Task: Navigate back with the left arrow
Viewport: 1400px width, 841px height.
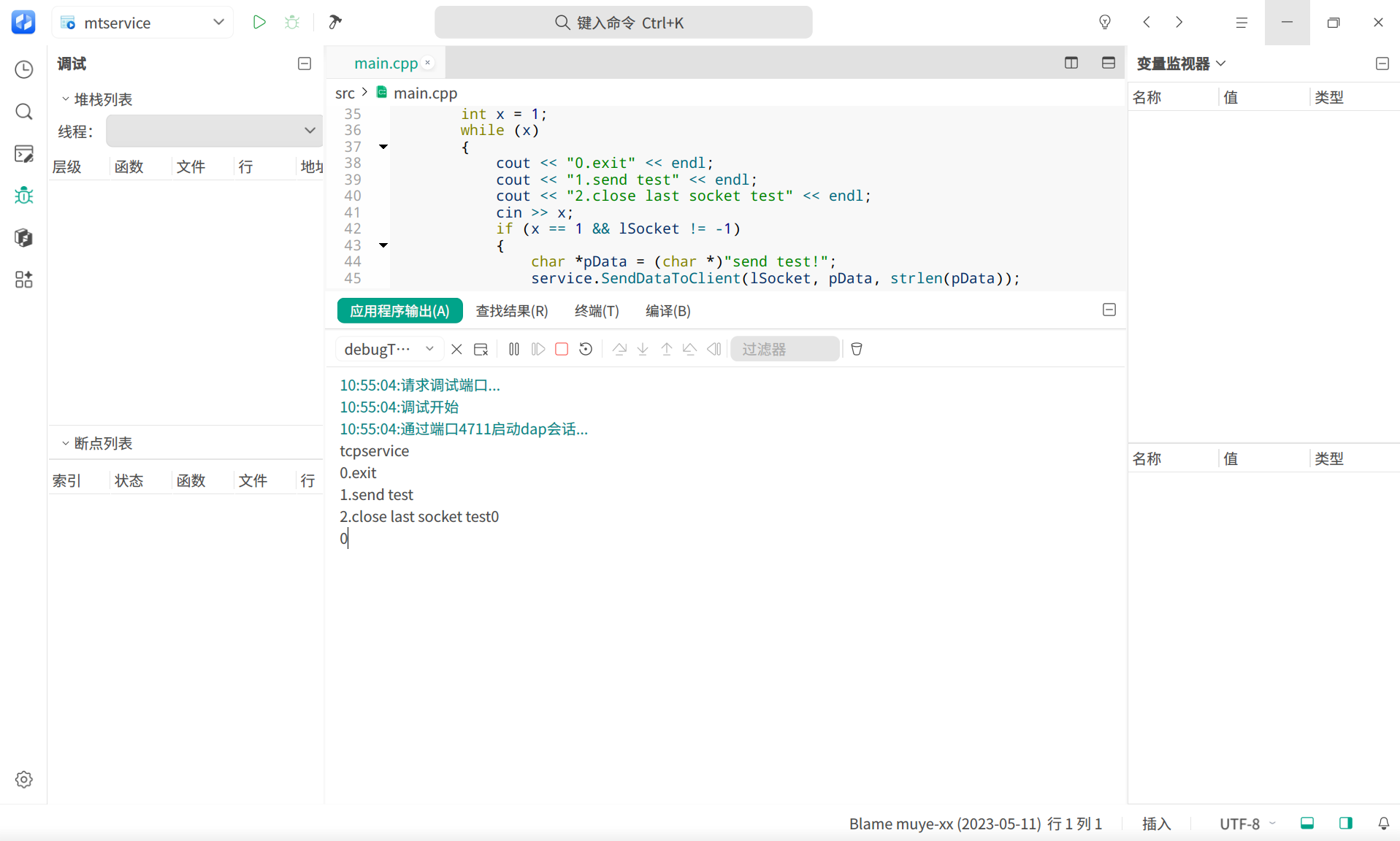Action: pos(1147,22)
